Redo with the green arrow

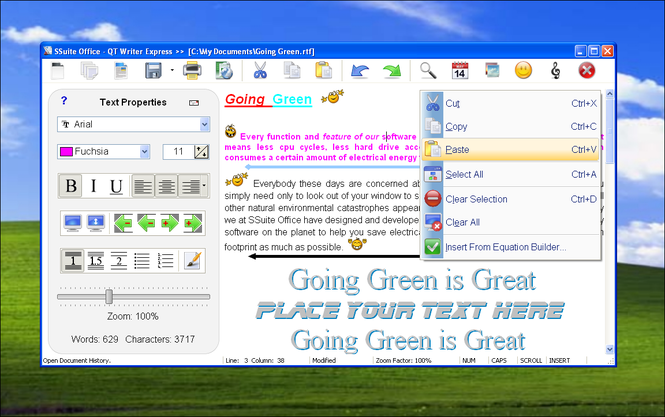(x=392, y=70)
